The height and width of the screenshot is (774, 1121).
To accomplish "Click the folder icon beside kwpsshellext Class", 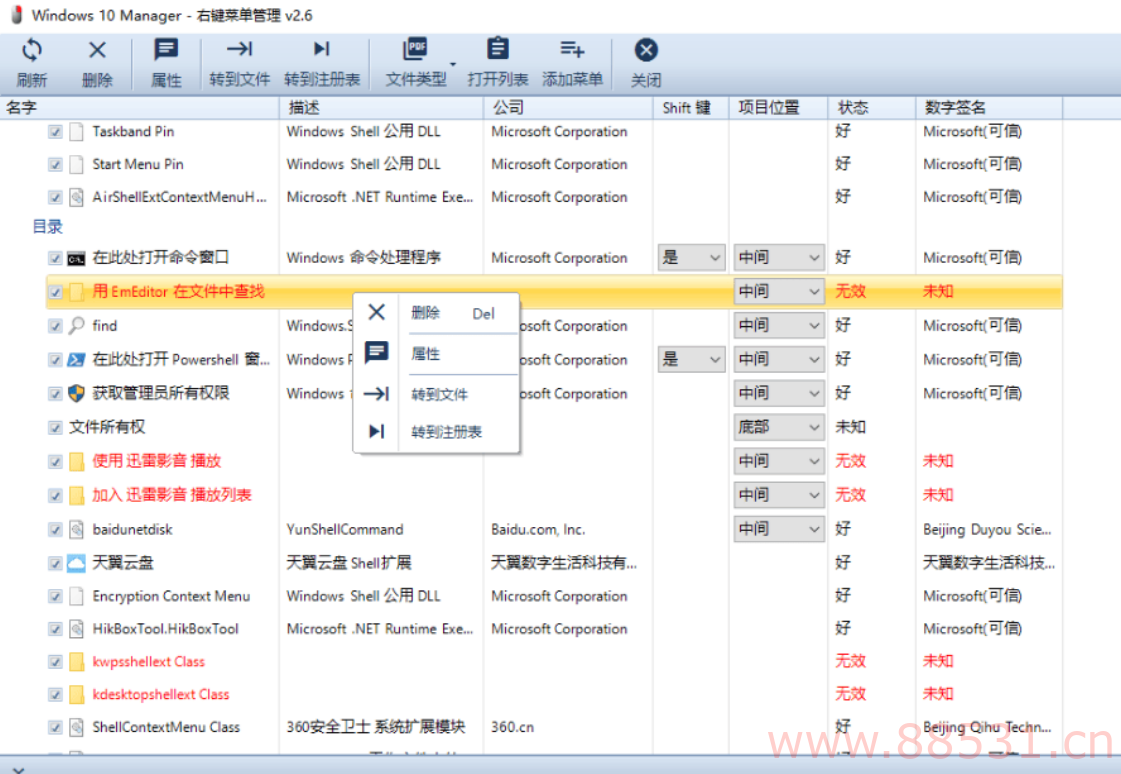I will 76,662.
